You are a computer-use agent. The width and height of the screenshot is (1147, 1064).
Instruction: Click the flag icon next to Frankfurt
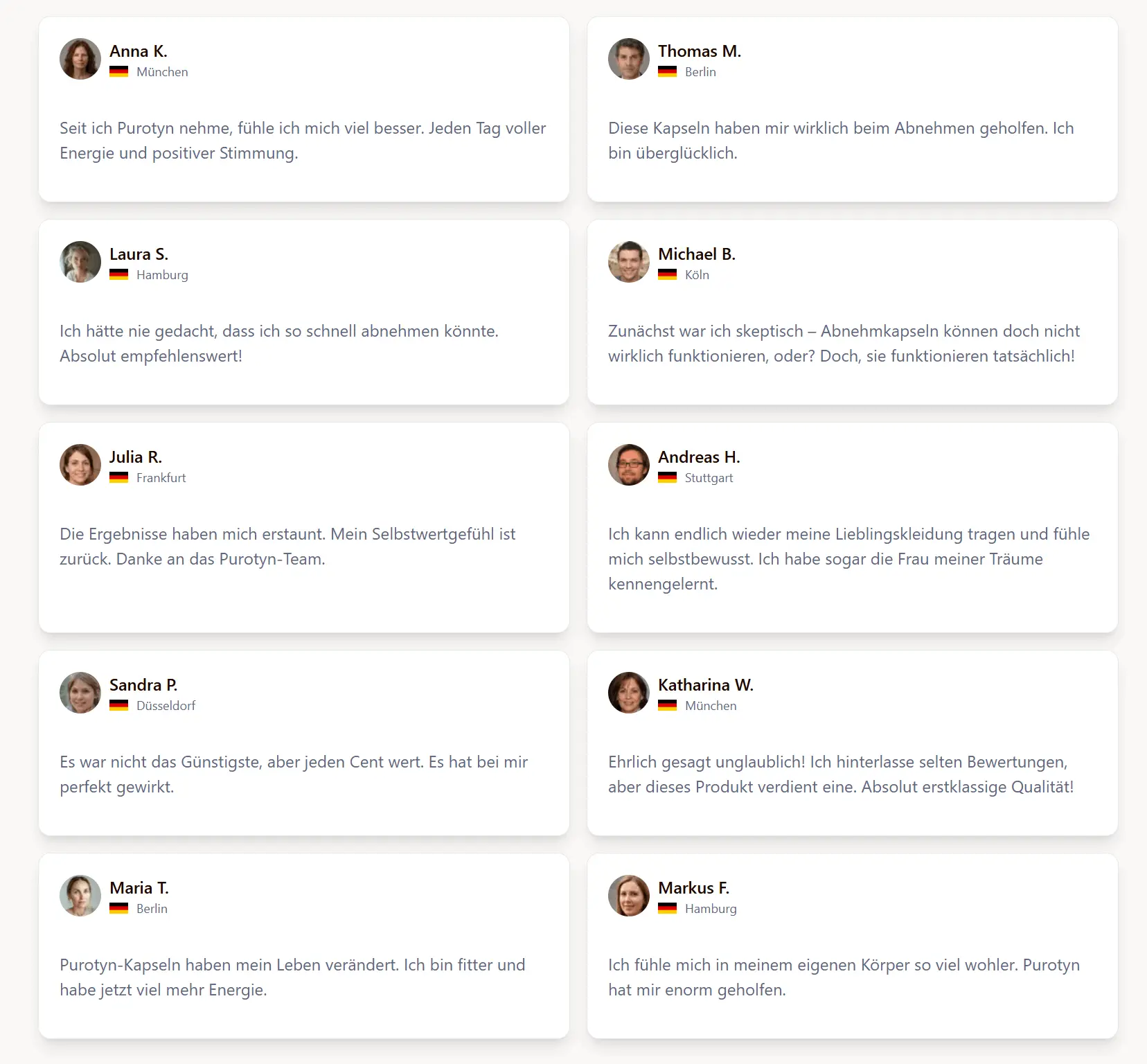(119, 477)
